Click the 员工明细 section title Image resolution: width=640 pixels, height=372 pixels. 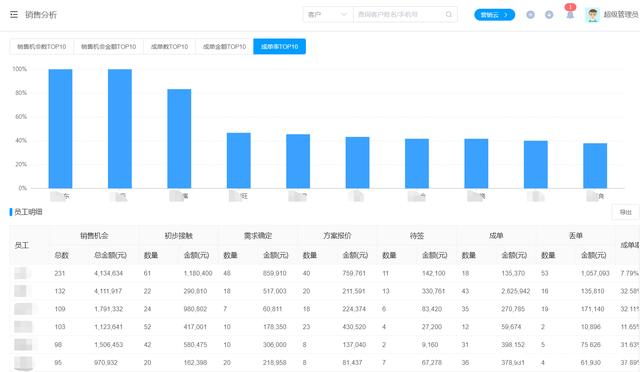click(x=28, y=212)
